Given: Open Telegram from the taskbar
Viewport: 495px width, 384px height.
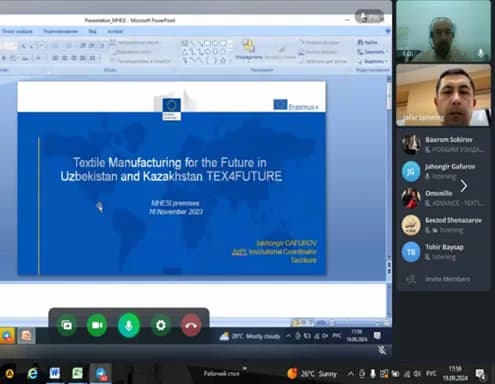Looking at the screenshot, I should (101, 373).
